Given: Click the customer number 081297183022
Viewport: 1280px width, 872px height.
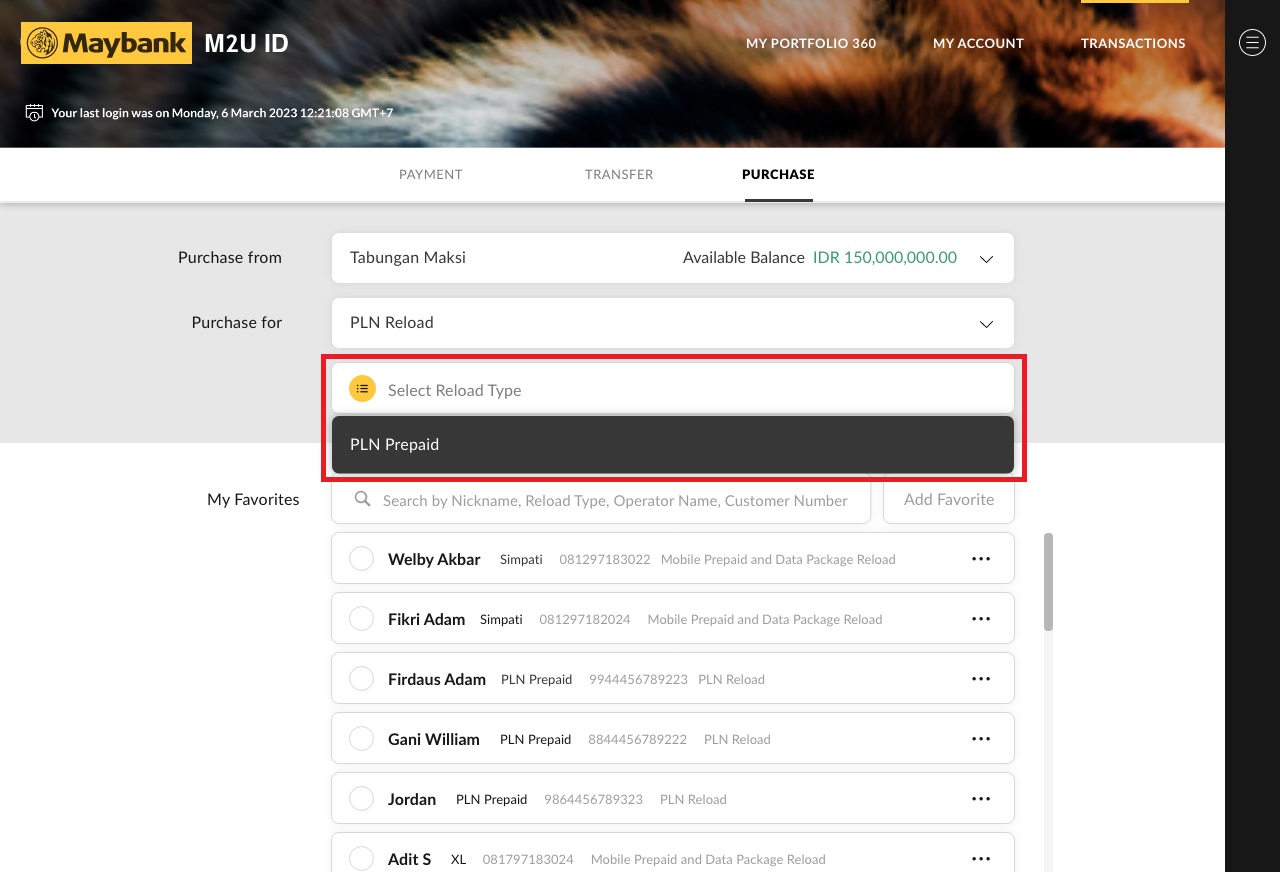Looking at the screenshot, I should click(605, 560).
